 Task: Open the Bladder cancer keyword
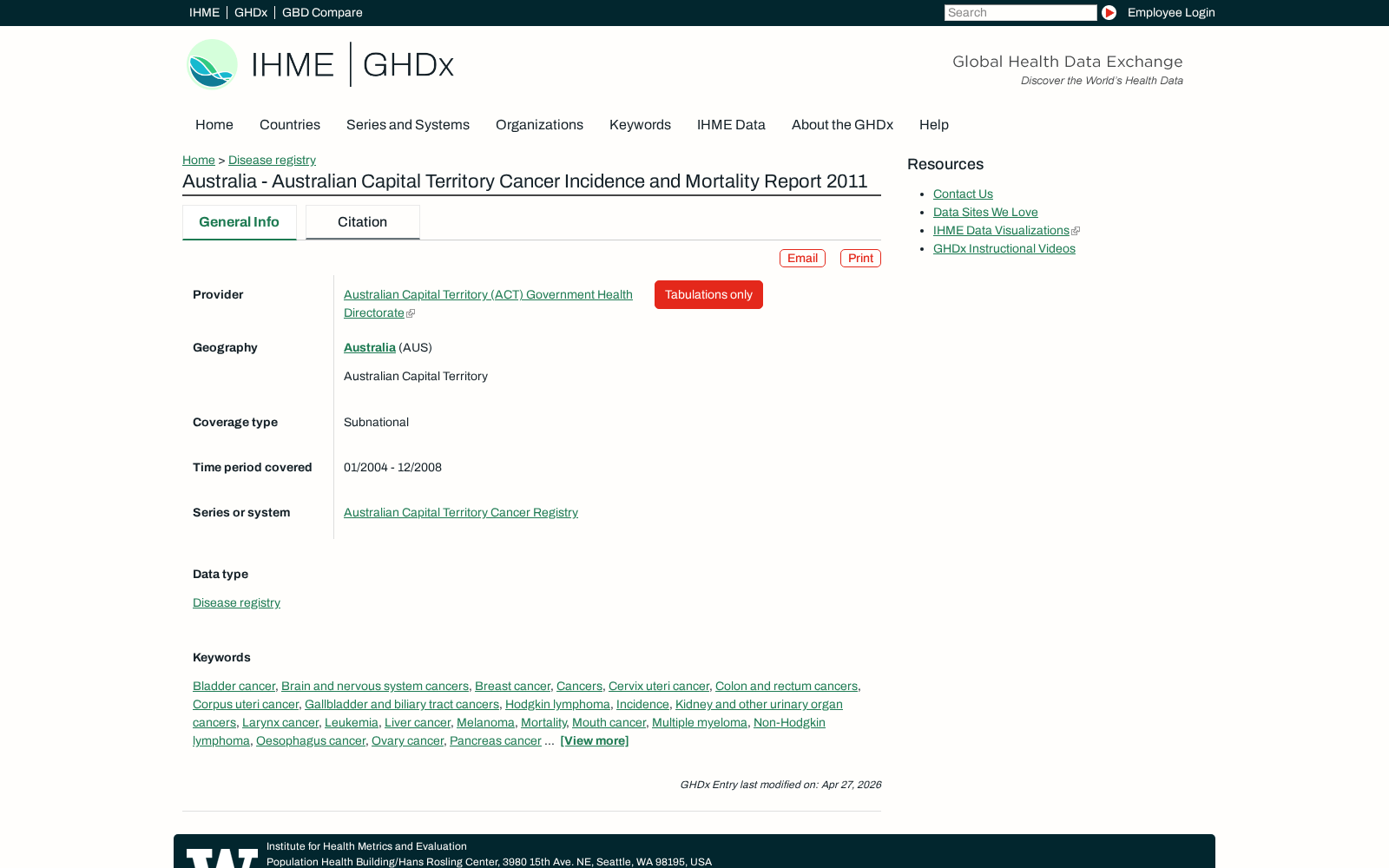(234, 686)
